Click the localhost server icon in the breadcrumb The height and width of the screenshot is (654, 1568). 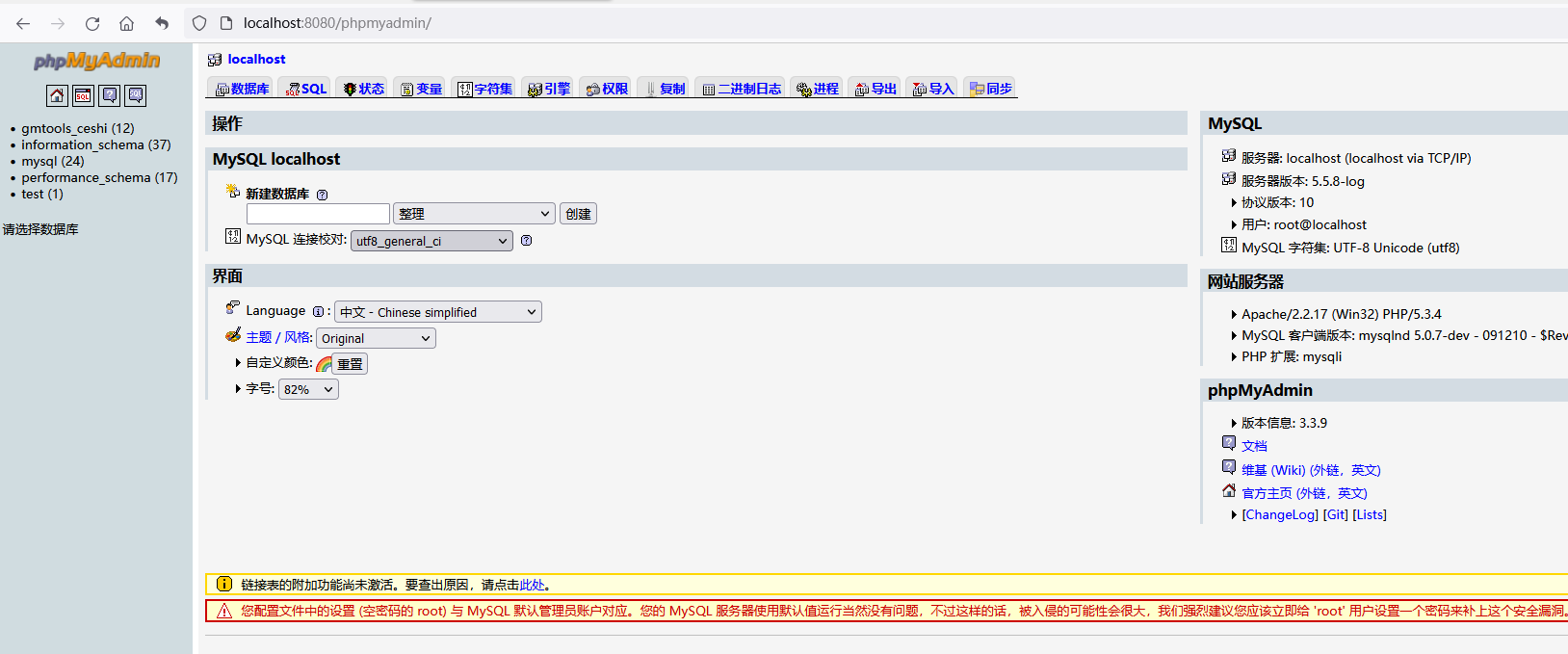215,60
